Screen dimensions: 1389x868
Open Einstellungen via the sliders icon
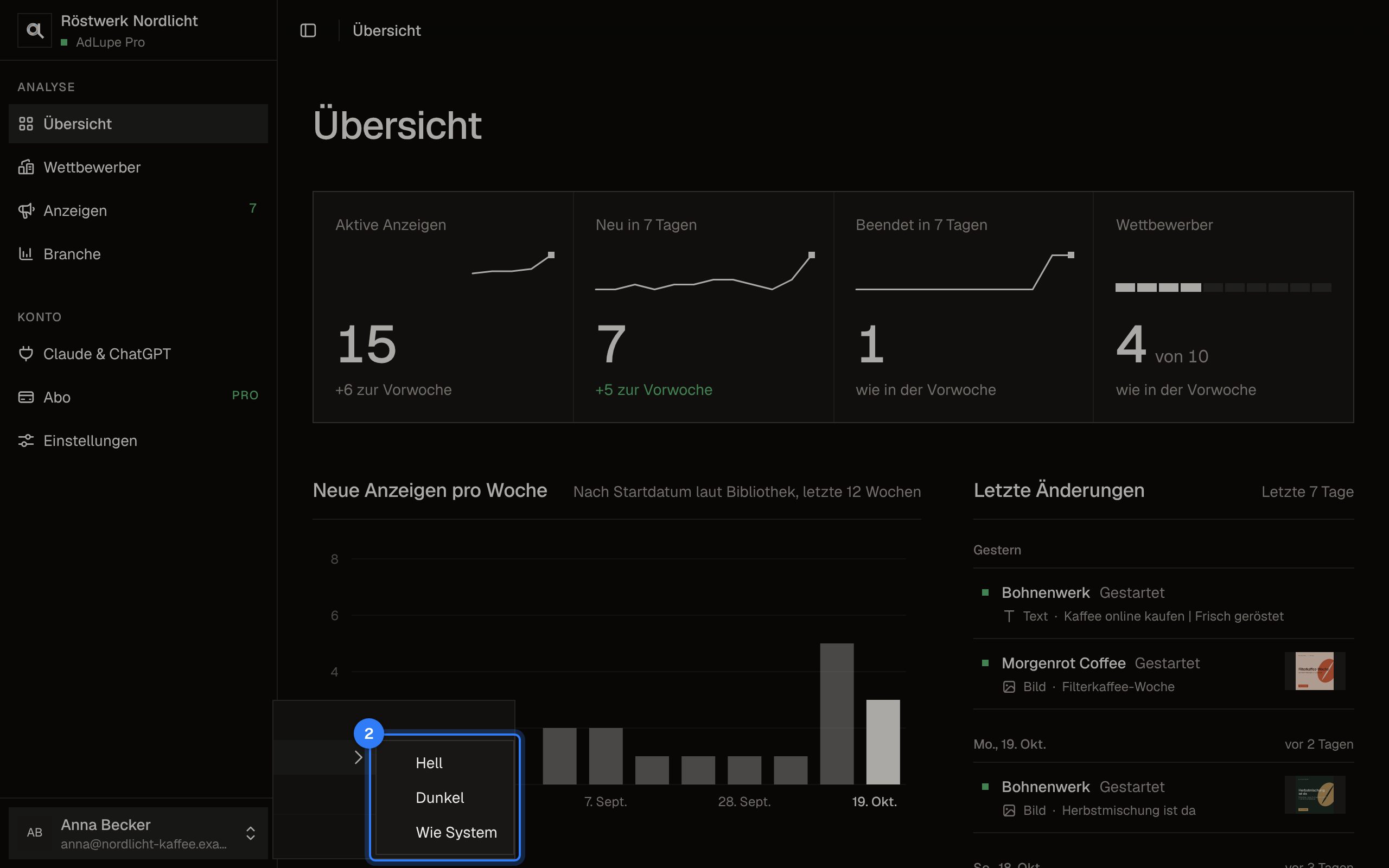pos(26,441)
